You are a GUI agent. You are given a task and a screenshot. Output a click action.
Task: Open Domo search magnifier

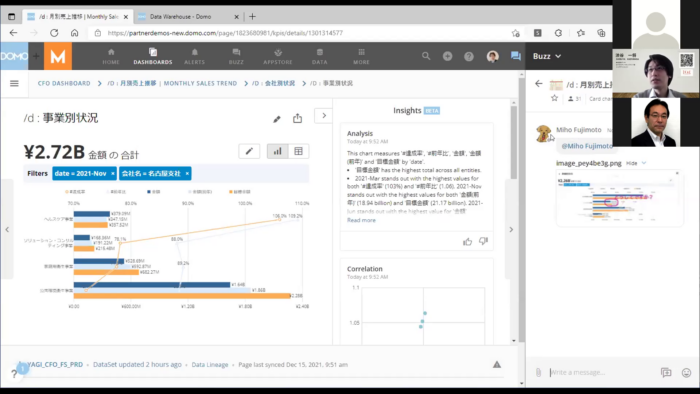coord(426,56)
